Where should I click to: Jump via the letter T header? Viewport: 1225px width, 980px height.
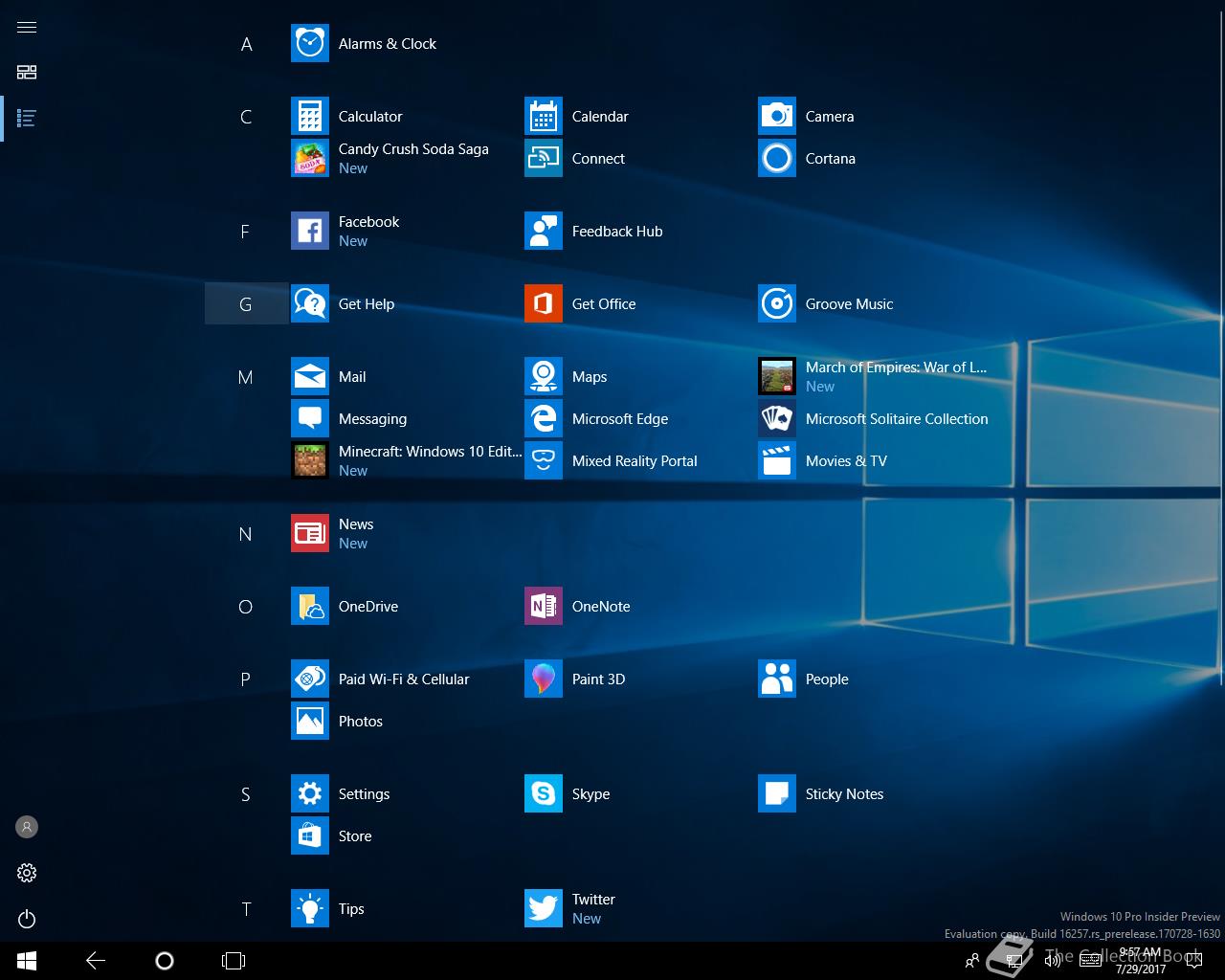point(246,909)
